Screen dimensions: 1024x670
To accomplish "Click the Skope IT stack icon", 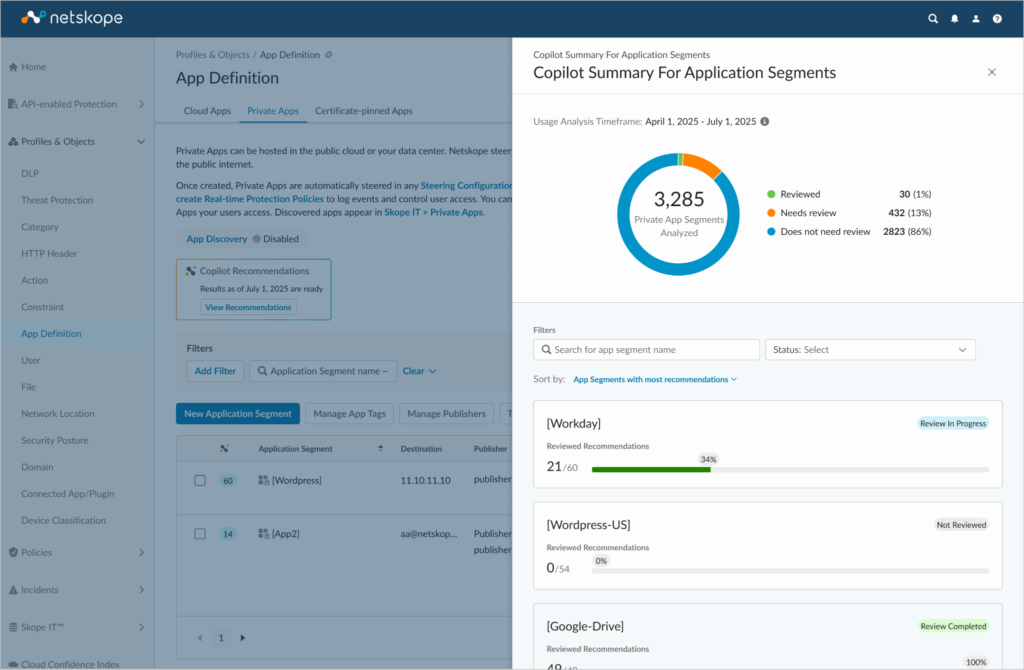I will (x=13, y=627).
